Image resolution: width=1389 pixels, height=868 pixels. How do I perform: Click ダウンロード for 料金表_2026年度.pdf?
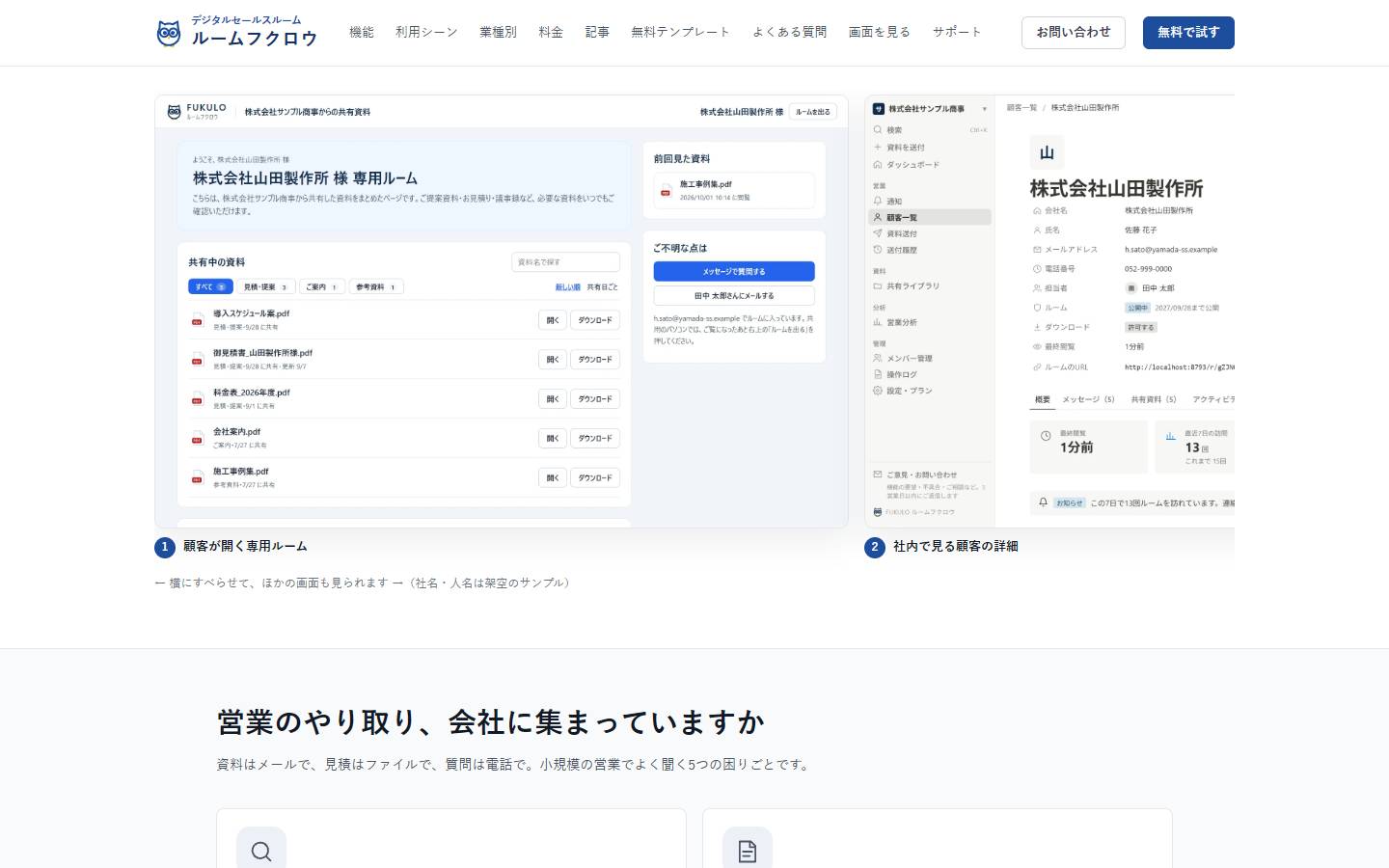595,399
